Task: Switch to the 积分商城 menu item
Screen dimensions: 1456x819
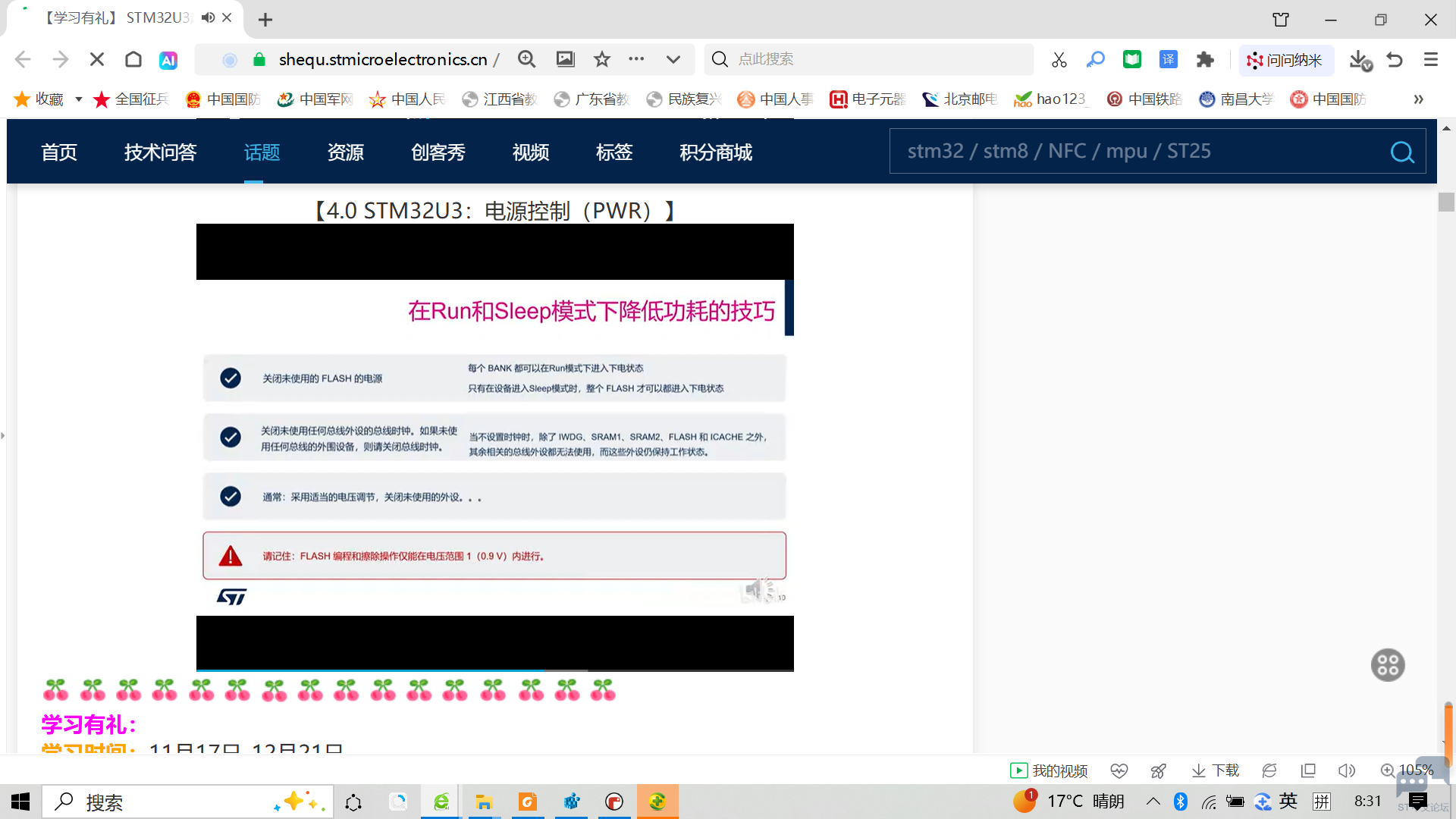Action: coord(715,152)
